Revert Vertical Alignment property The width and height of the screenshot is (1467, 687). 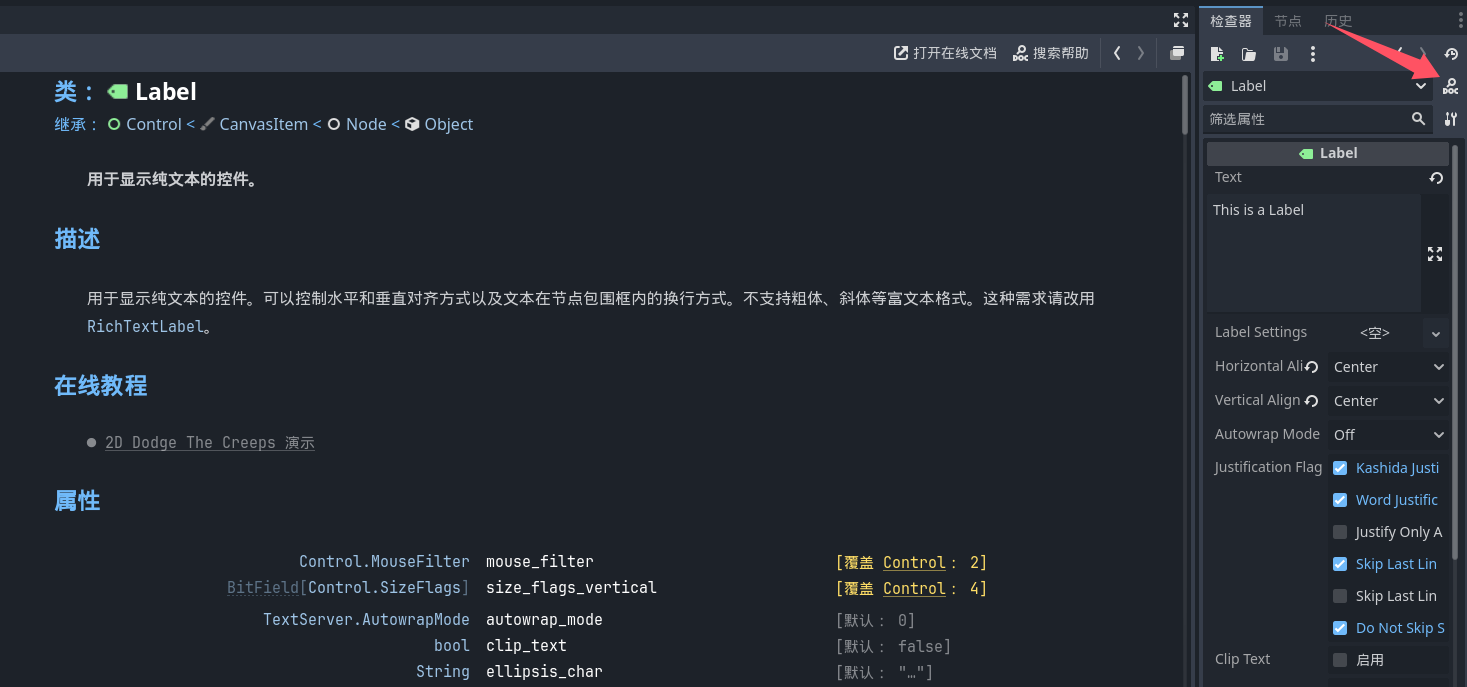coord(1311,401)
